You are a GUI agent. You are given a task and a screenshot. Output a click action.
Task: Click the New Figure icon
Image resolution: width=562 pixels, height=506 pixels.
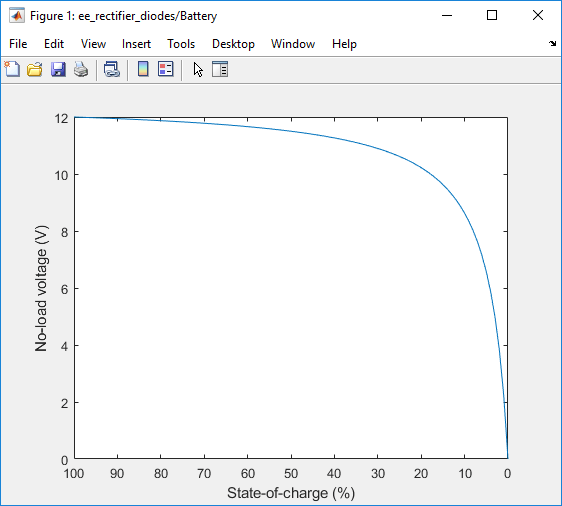[13, 69]
